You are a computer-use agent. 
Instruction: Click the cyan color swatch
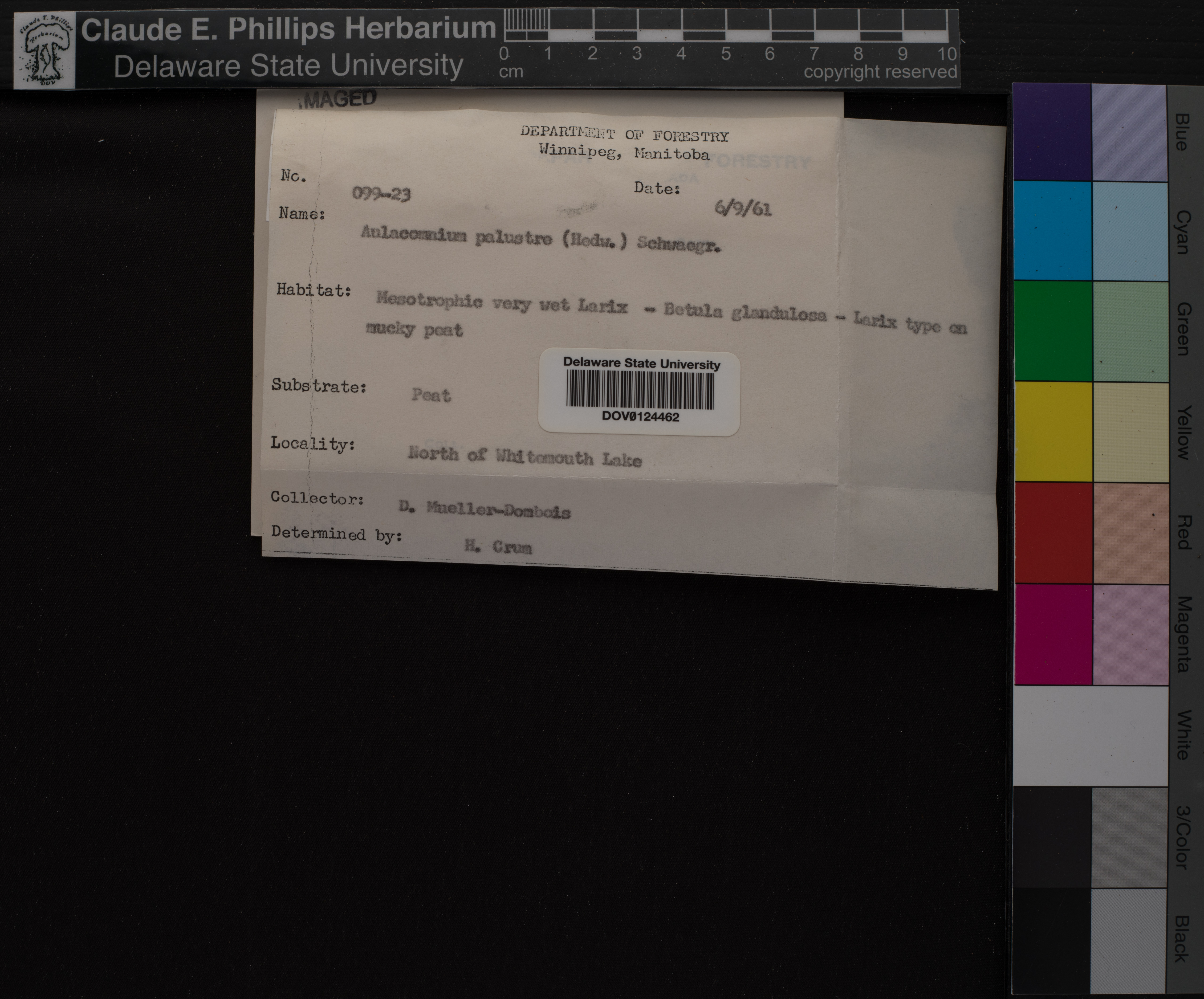tap(1053, 231)
